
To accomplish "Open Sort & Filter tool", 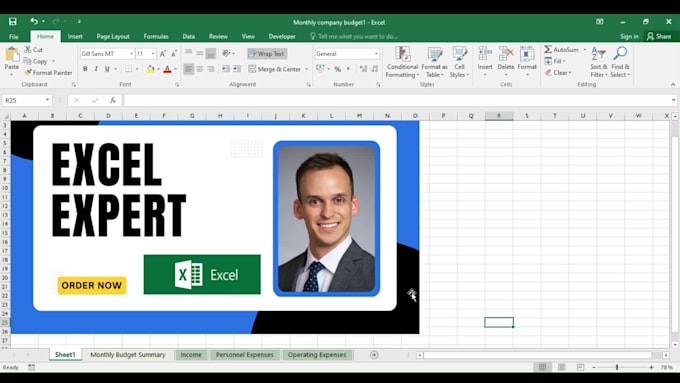I will point(598,62).
